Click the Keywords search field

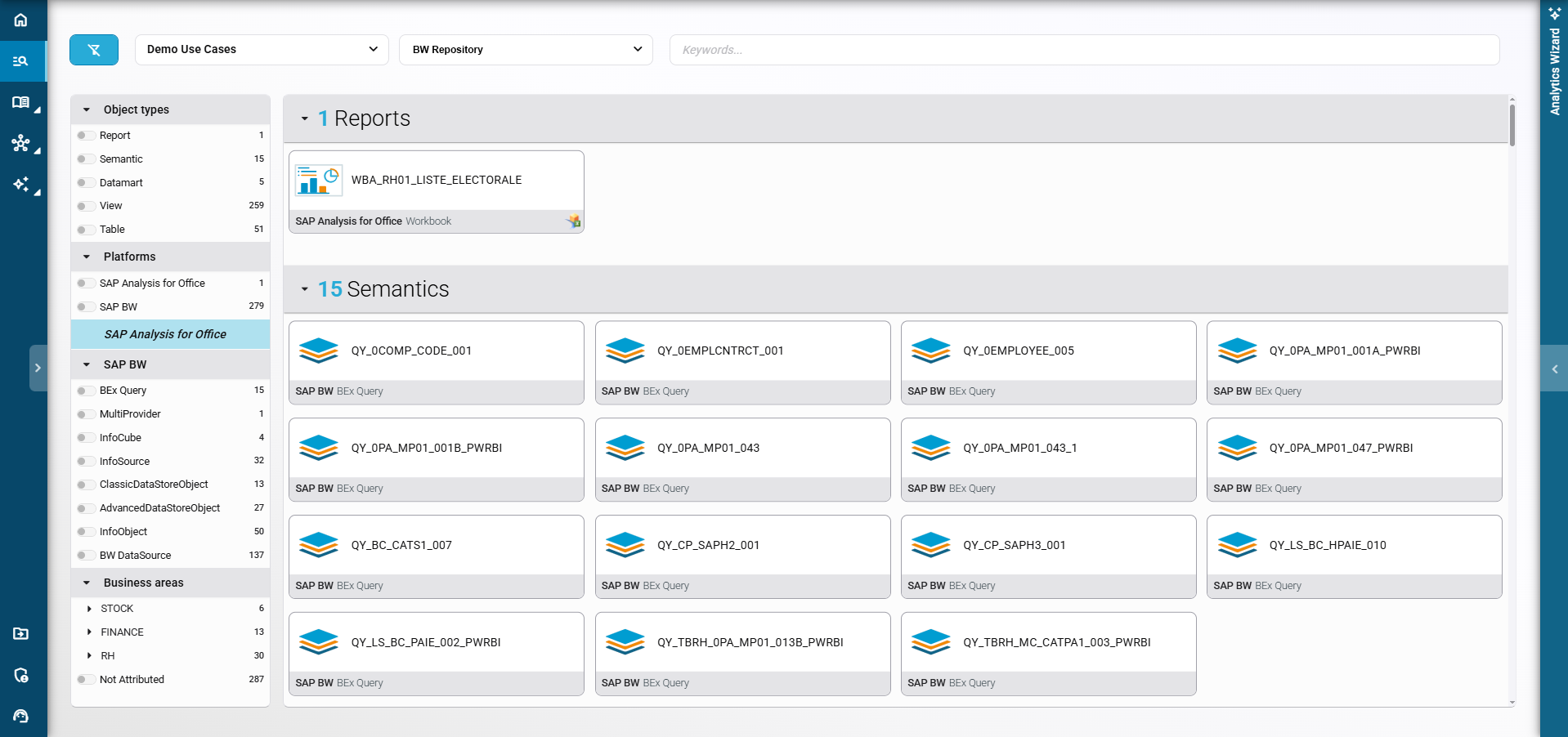pos(1083,50)
